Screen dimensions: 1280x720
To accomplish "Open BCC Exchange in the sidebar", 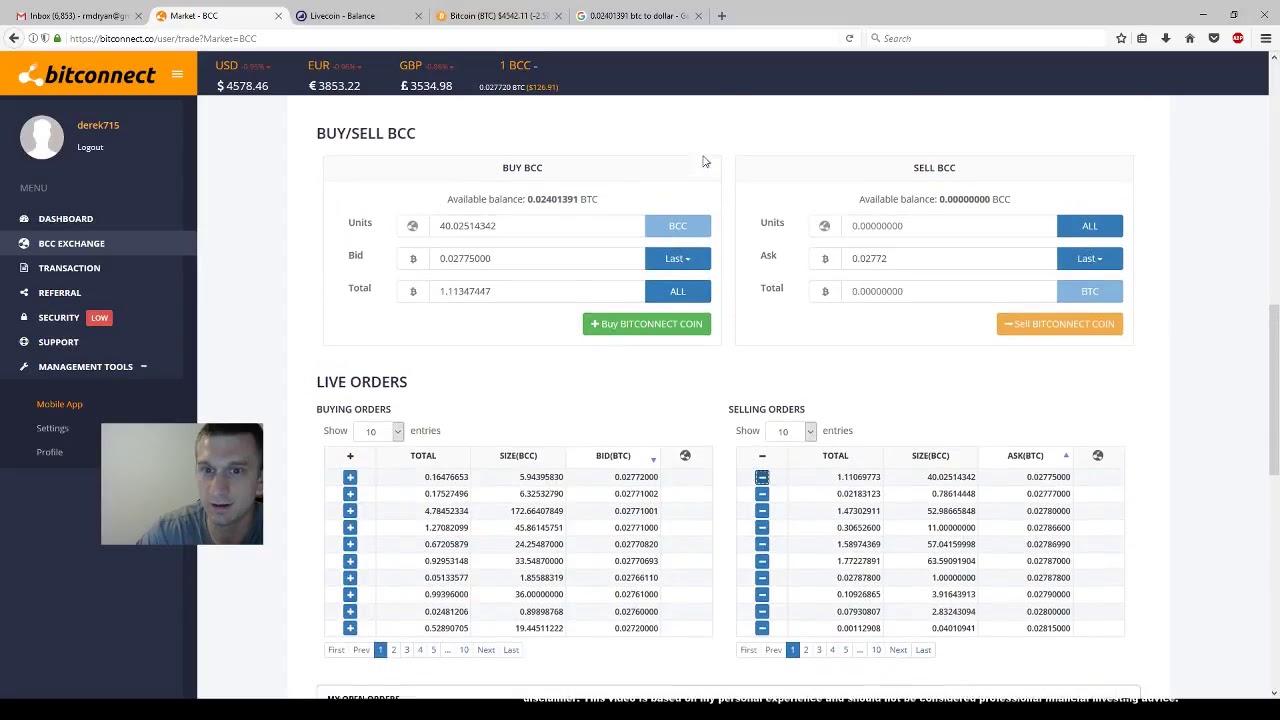I will click(71, 243).
